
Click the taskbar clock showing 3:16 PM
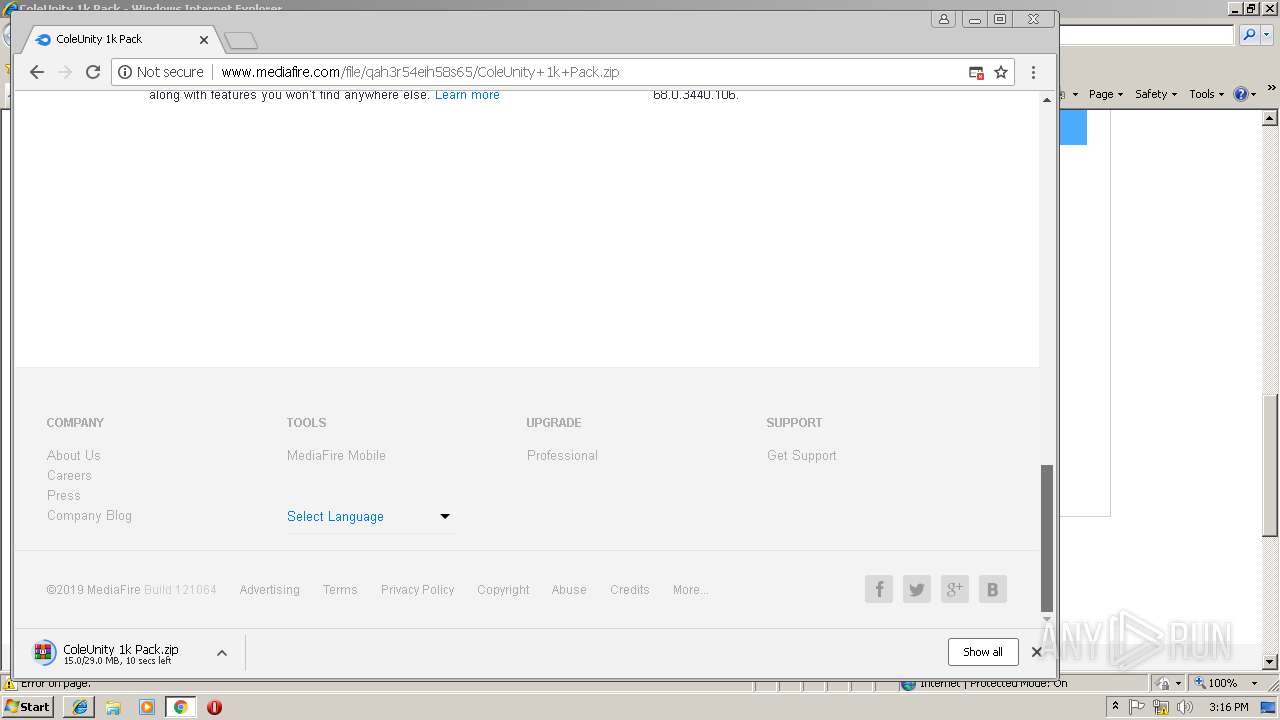coord(1229,707)
